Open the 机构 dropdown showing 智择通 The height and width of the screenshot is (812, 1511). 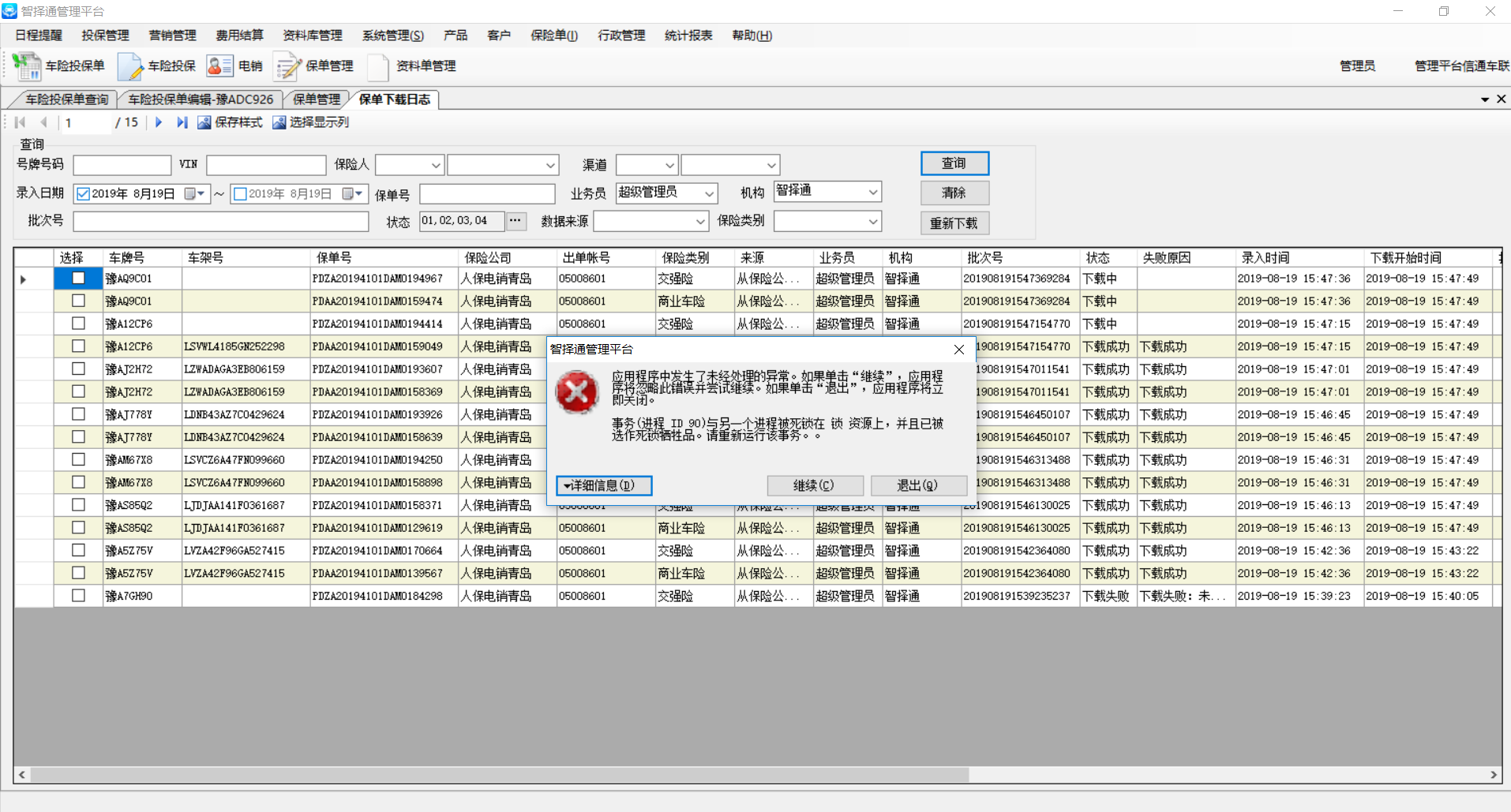click(x=872, y=192)
